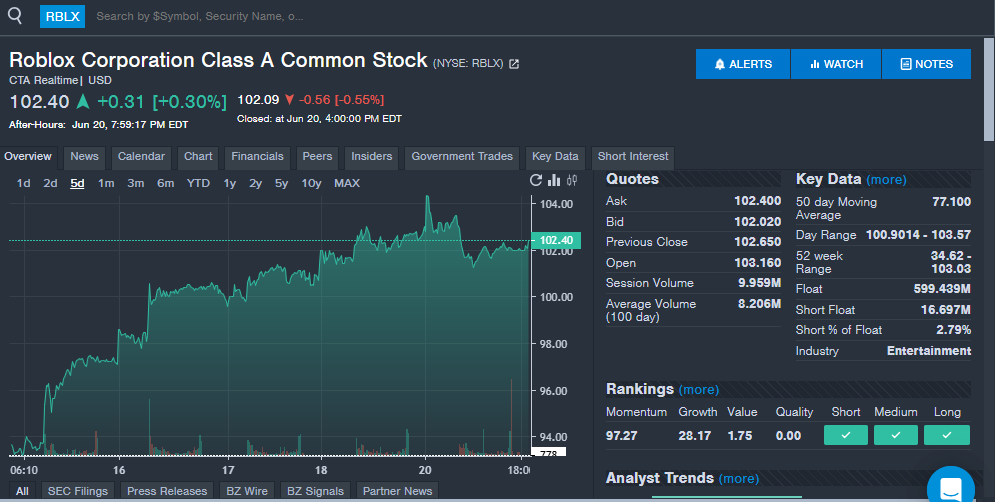The width and height of the screenshot is (995, 502).
Task: Select the 6m chart range
Action: pos(166,183)
